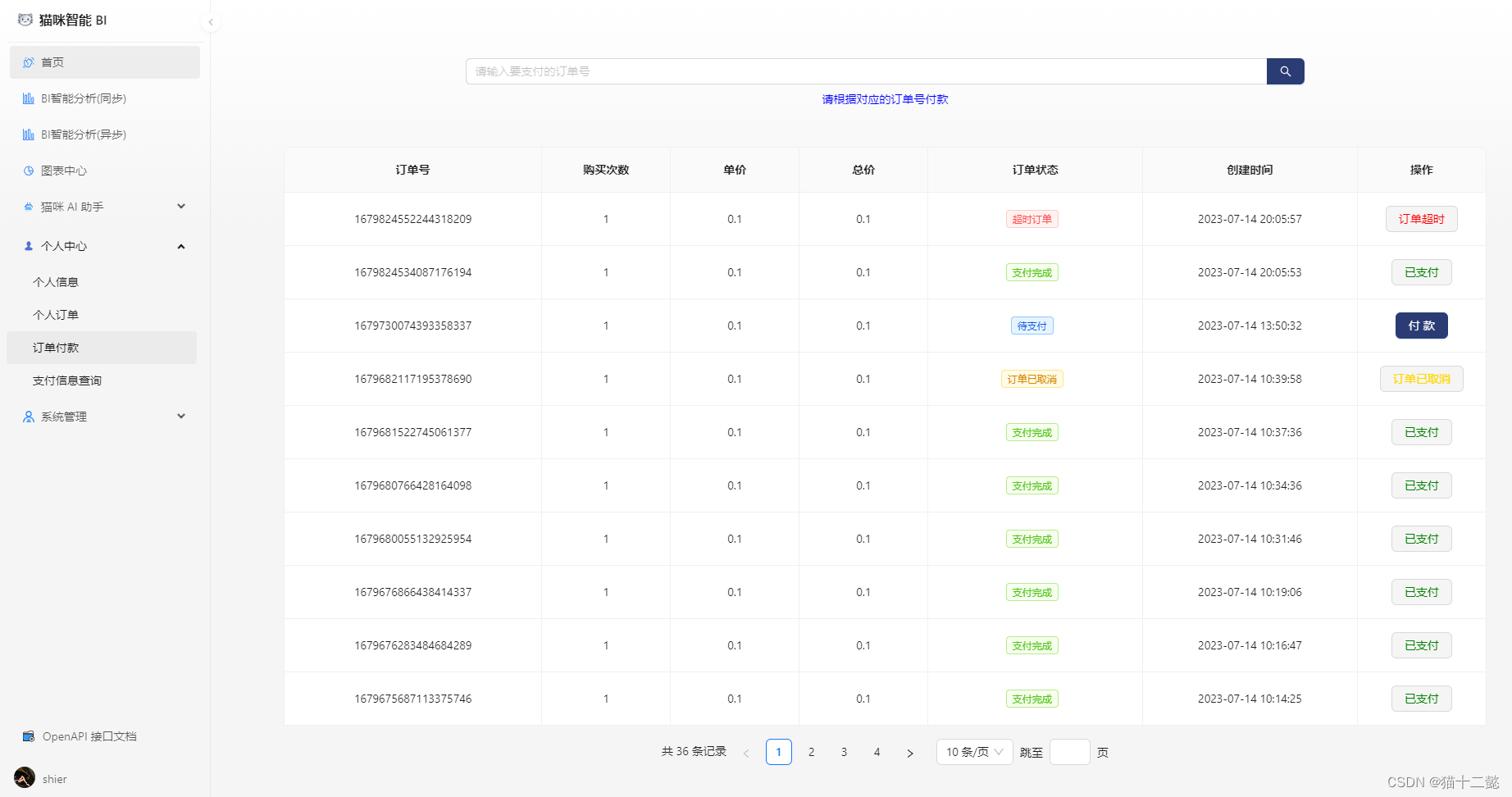The image size is (1512, 797).
Task: Click the robot icon beside 猫咪 AI 助手
Action: [29, 207]
